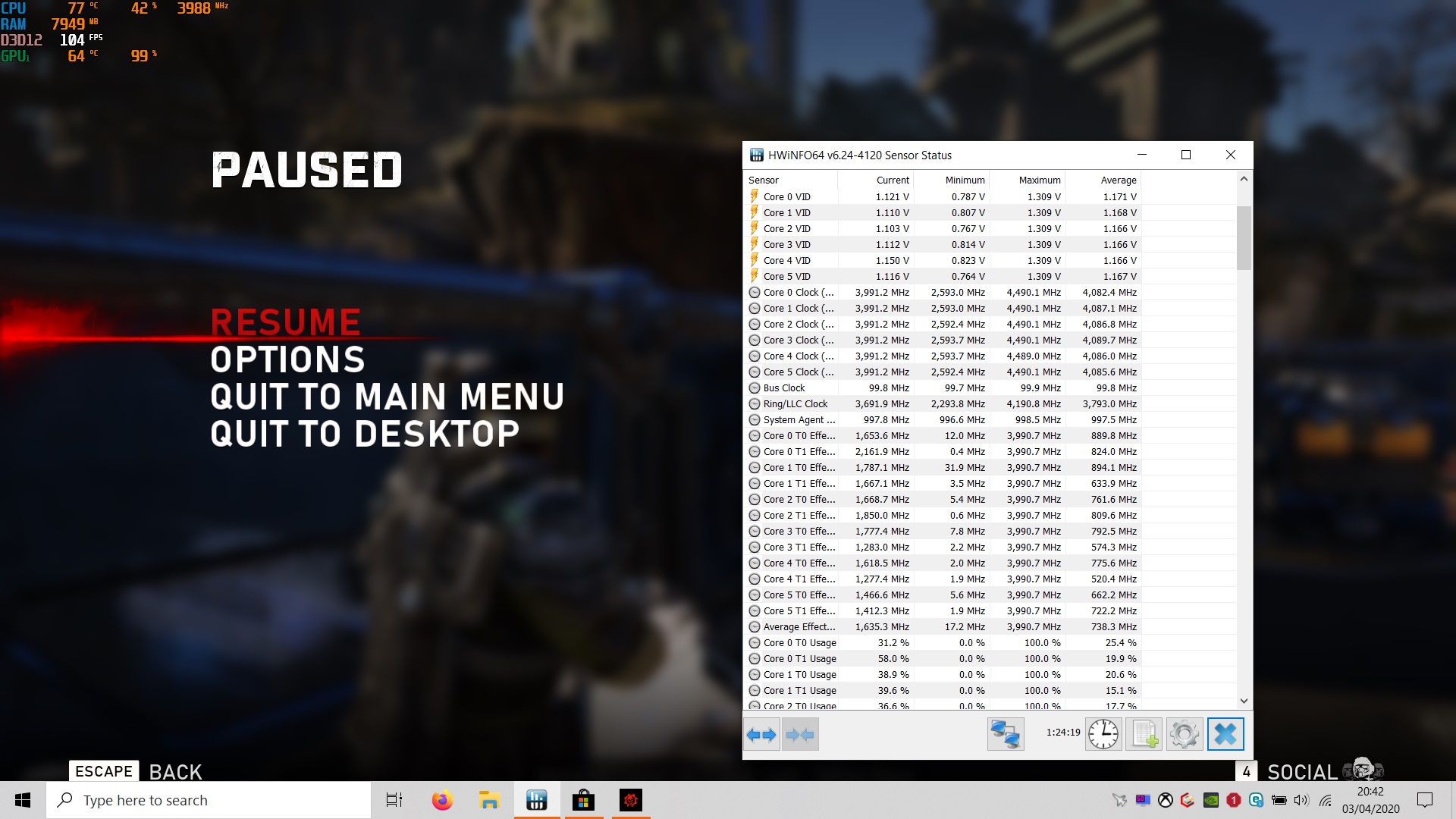The image size is (1456, 819).
Task: Click the Average column header
Action: coord(1103,180)
